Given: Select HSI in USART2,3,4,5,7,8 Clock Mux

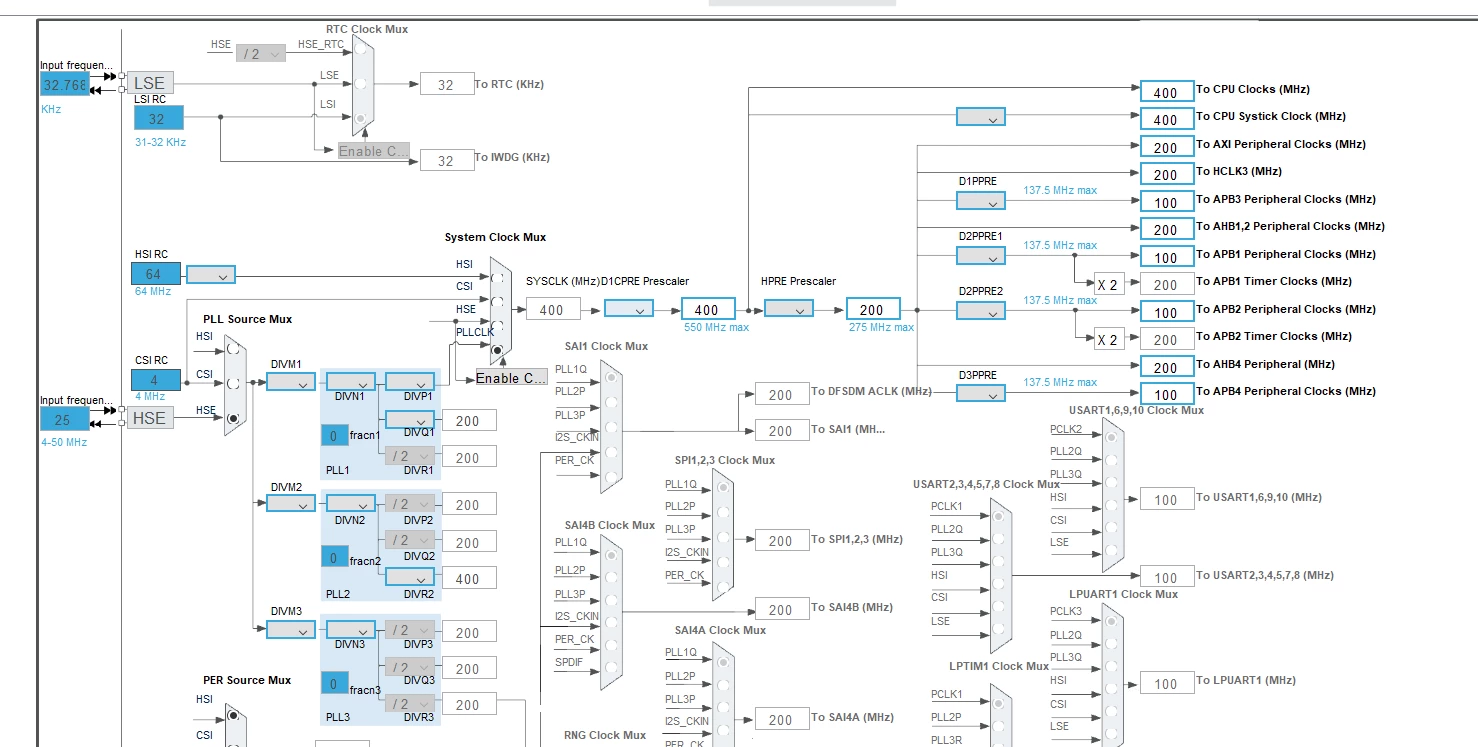Looking at the screenshot, I should [997, 585].
